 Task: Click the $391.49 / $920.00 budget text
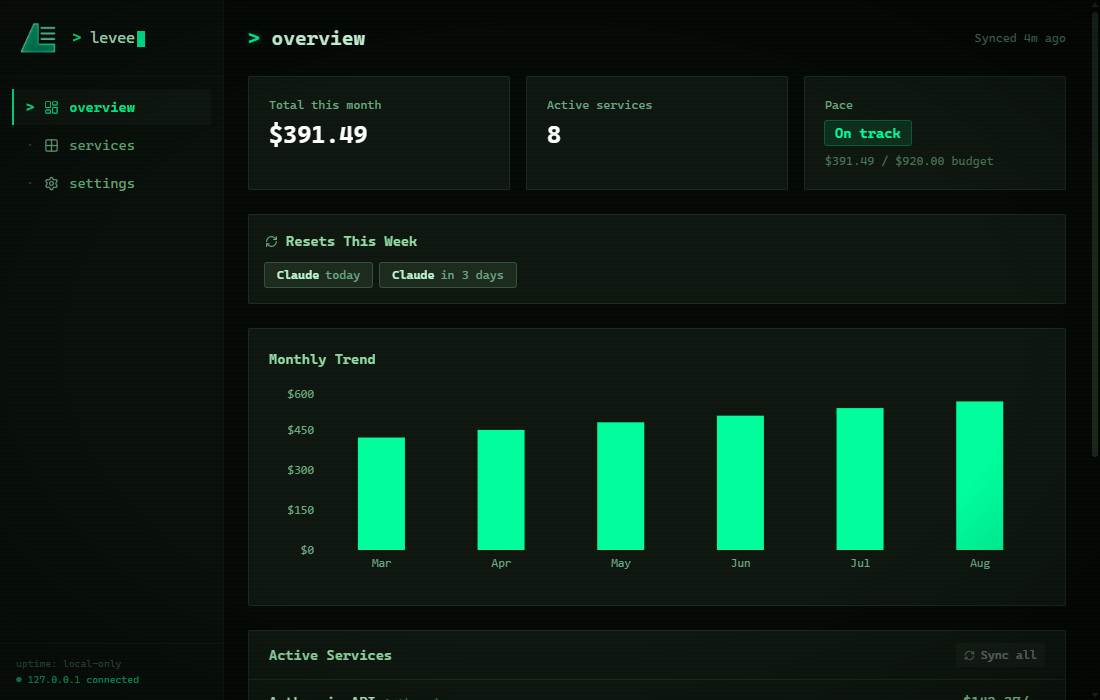point(908,161)
